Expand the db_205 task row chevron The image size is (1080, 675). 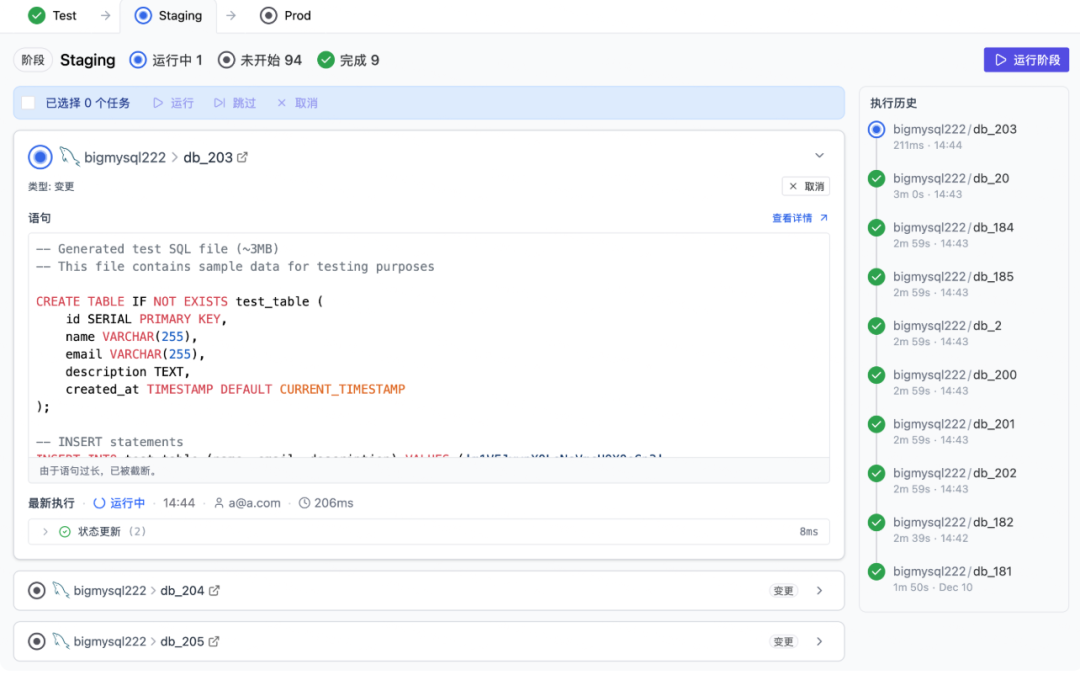click(x=819, y=641)
